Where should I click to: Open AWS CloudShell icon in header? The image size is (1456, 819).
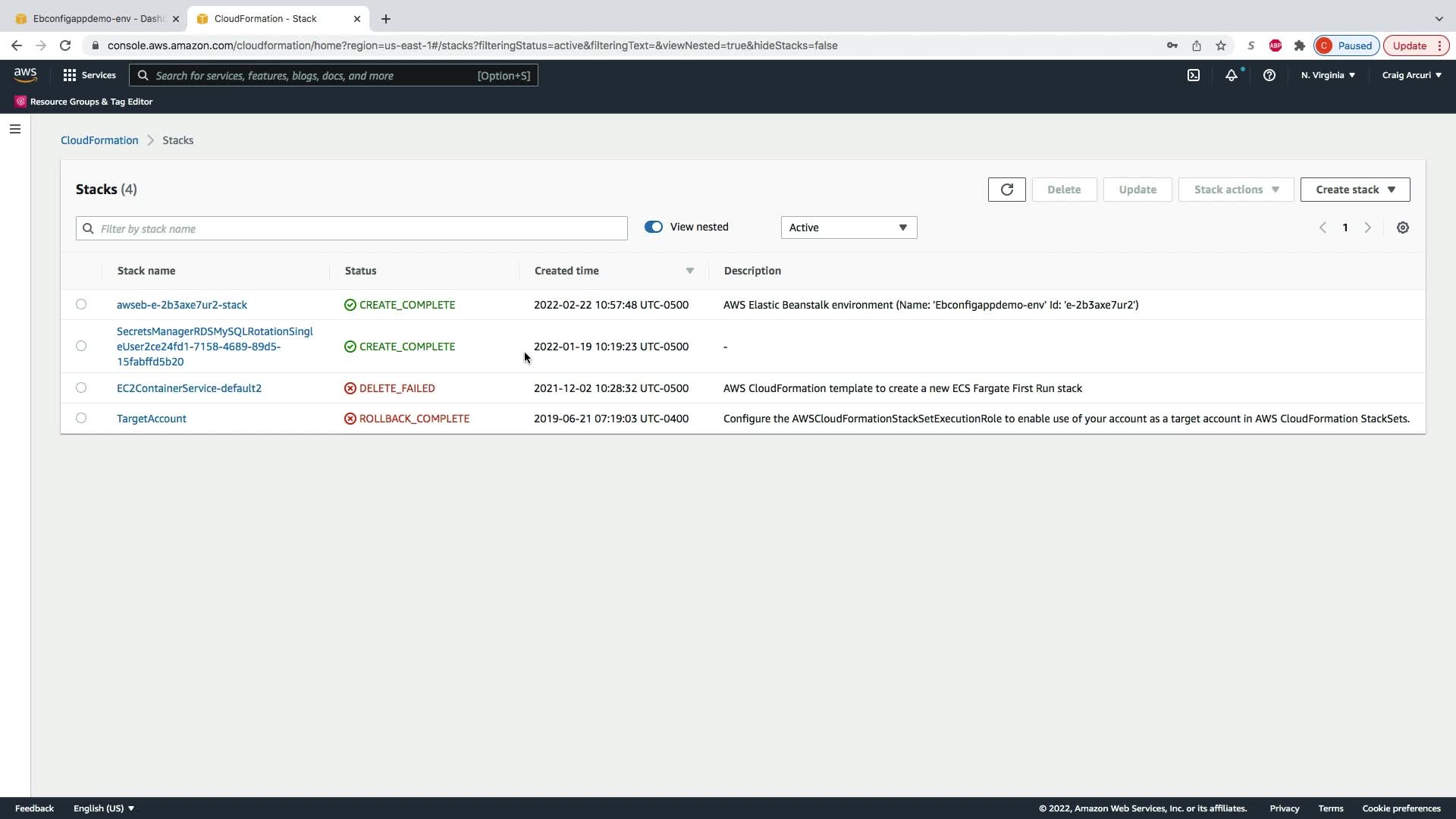[1193, 75]
